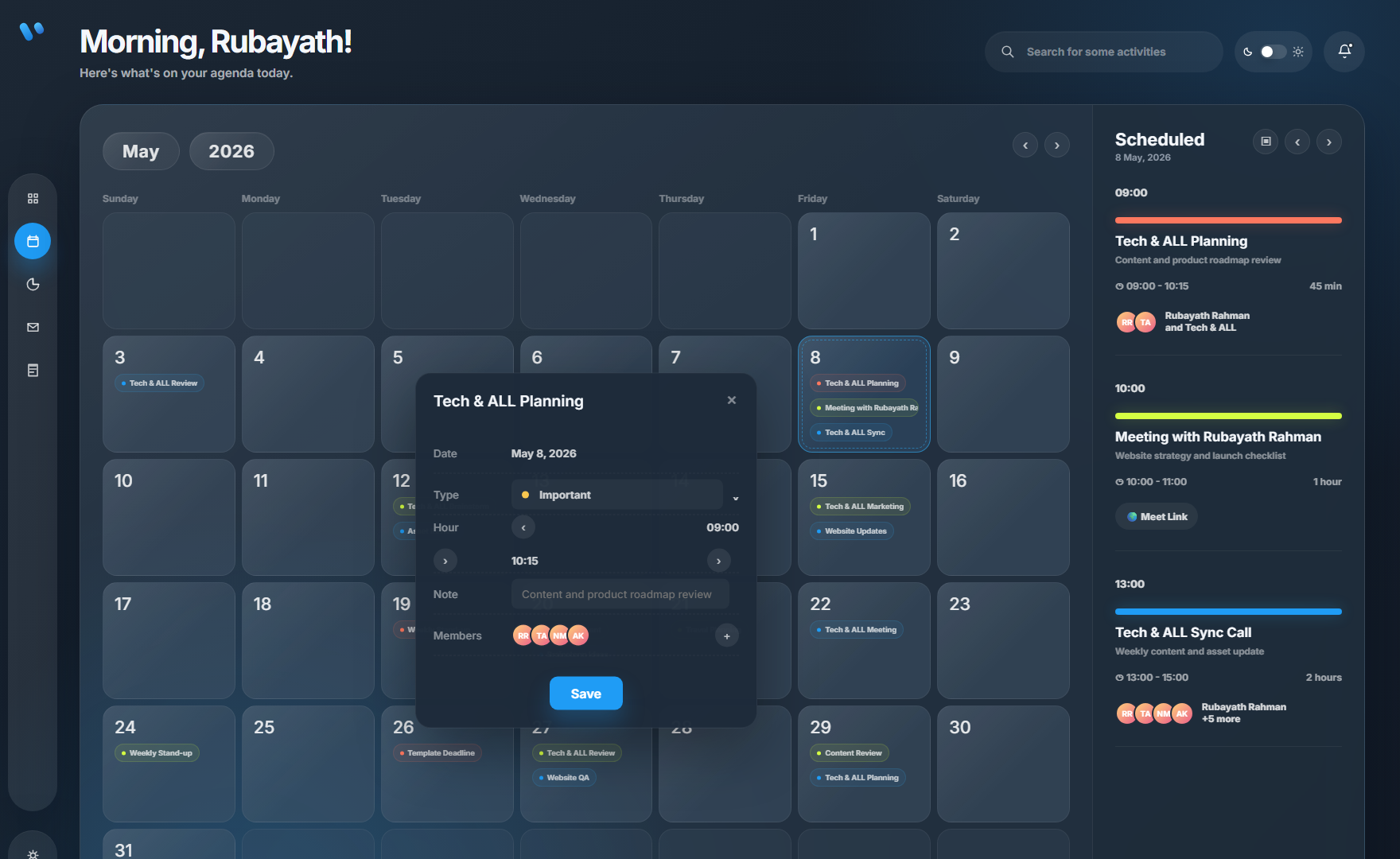Open Content Review tag on May 29

(x=850, y=753)
